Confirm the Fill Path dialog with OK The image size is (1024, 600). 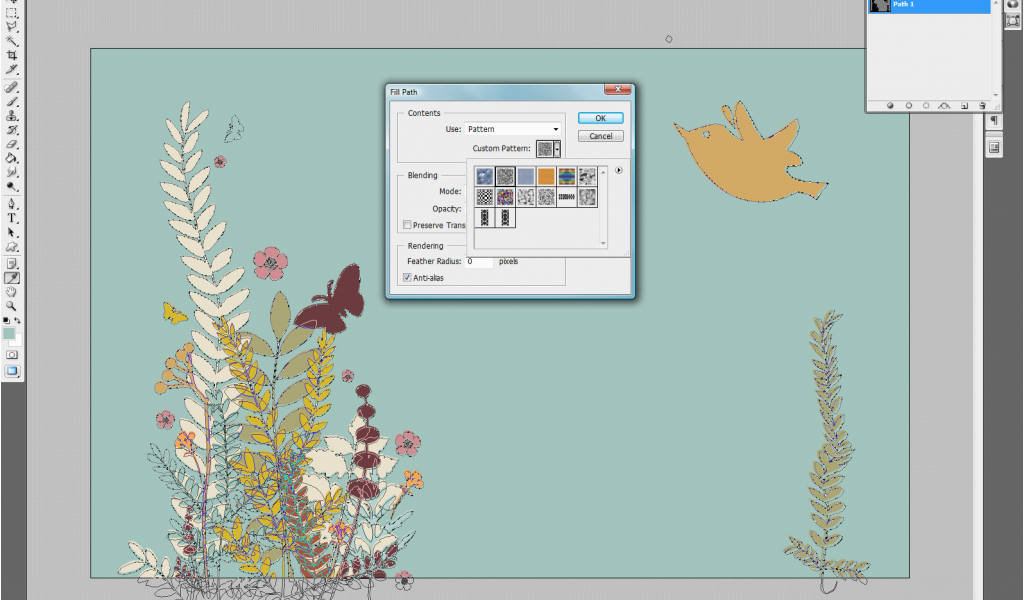pyautogui.click(x=600, y=119)
